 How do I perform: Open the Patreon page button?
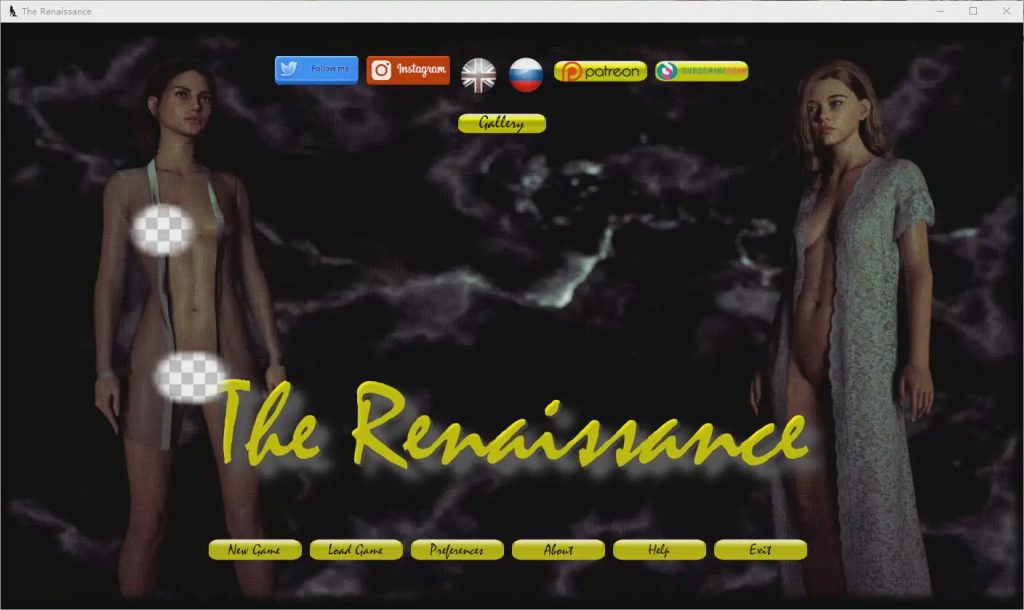point(600,72)
